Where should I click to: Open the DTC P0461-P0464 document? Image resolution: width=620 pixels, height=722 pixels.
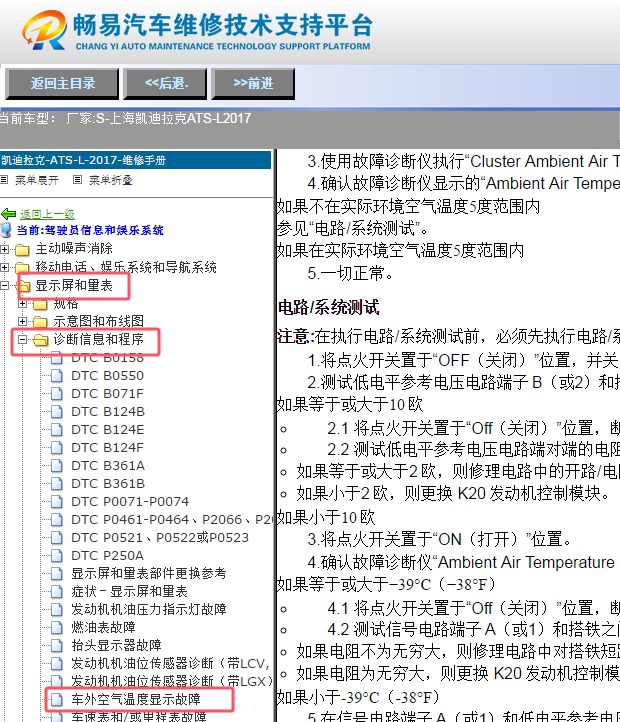click(172, 519)
